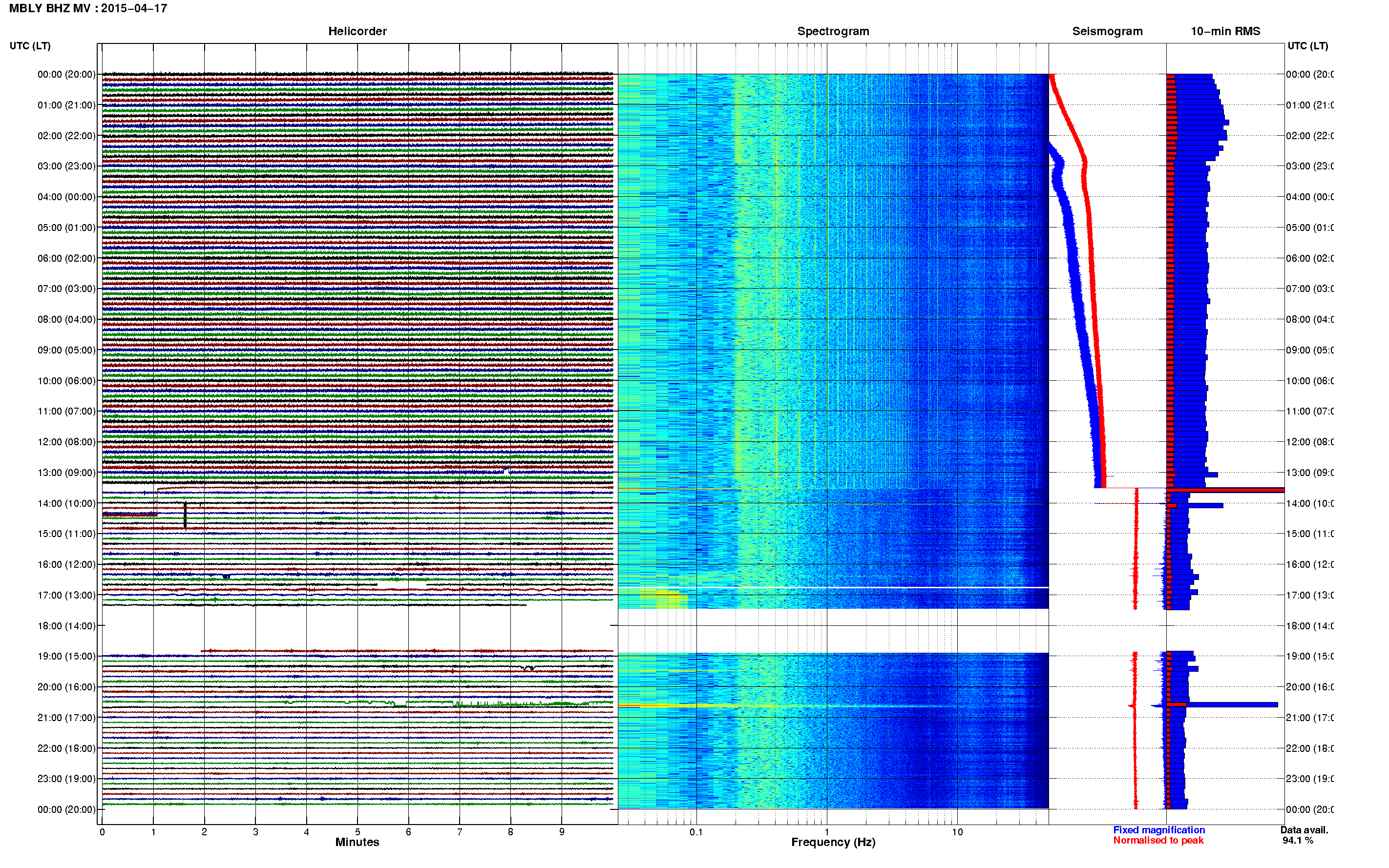Select the 'Helicorder' panel heading
Screen dimensions: 1389x868
point(357,31)
